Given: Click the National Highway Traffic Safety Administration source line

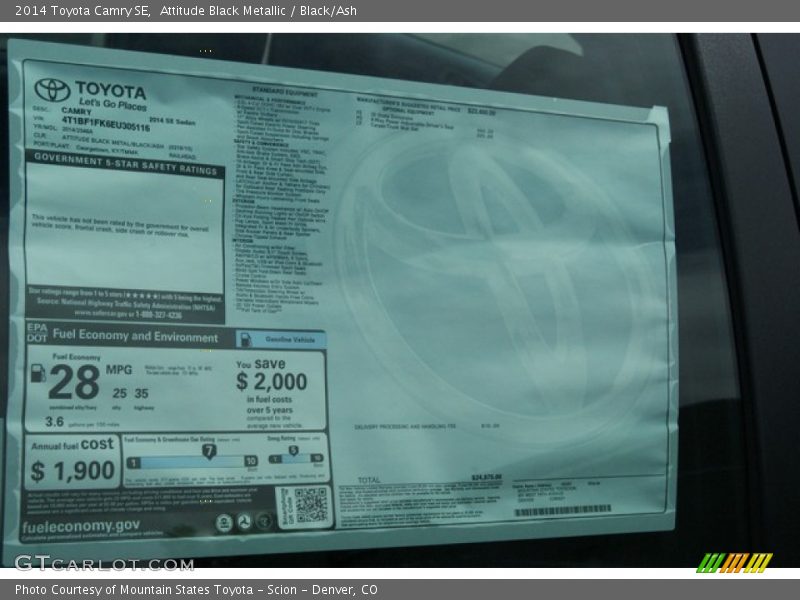Looking at the screenshot, I should pyautogui.click(x=126, y=305).
